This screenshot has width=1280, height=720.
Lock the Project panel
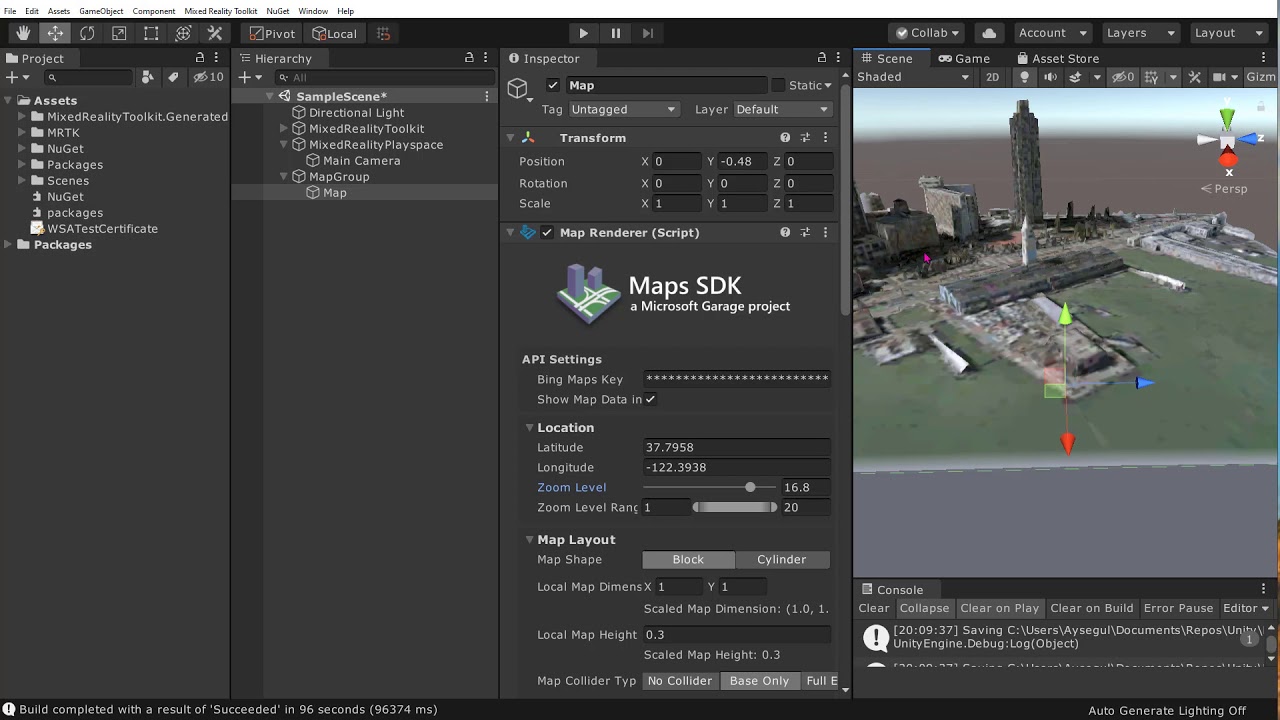point(200,58)
